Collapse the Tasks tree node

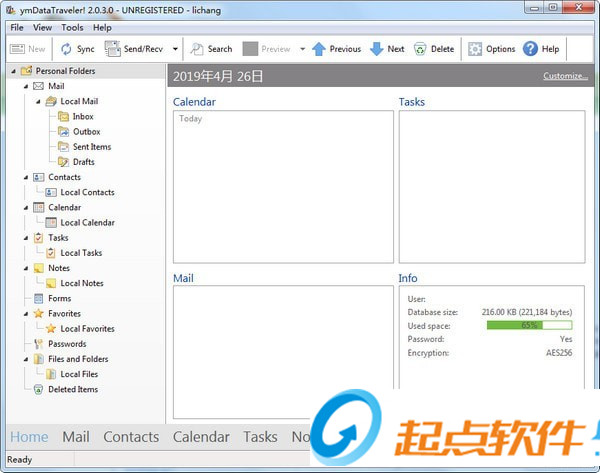point(26,238)
